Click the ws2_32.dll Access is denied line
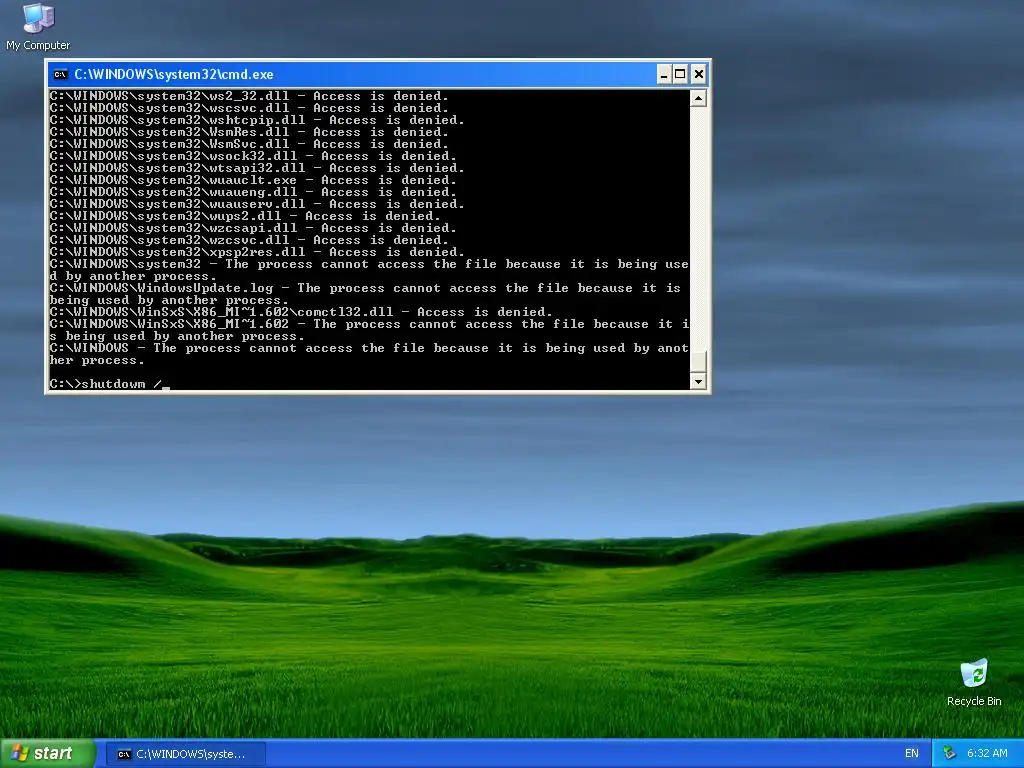1024x768 pixels. tap(249, 96)
